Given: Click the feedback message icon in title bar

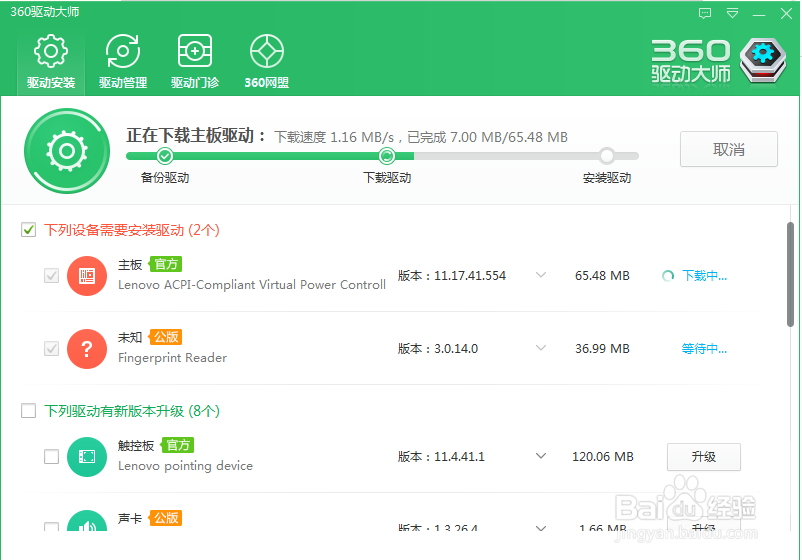Looking at the screenshot, I should pos(705,13).
